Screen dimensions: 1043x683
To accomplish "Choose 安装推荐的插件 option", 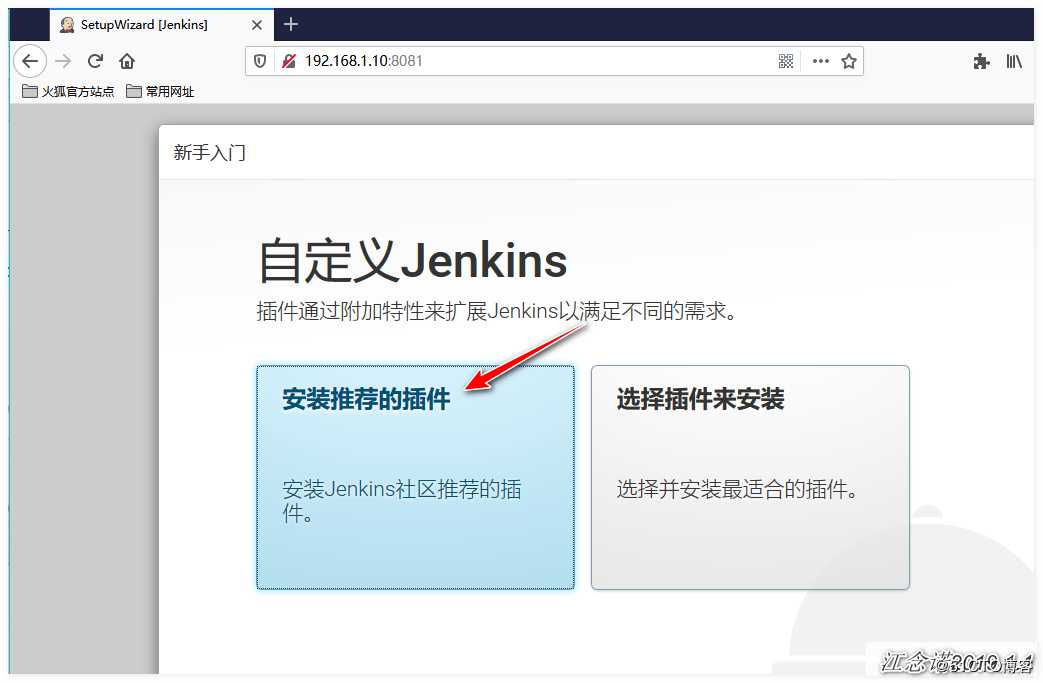I will coord(415,477).
